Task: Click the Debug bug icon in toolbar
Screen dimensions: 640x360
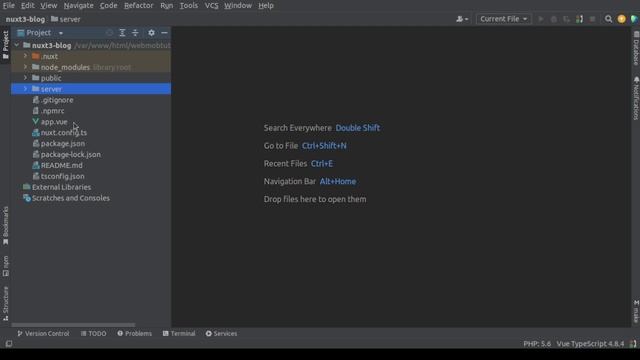Action: (553, 19)
